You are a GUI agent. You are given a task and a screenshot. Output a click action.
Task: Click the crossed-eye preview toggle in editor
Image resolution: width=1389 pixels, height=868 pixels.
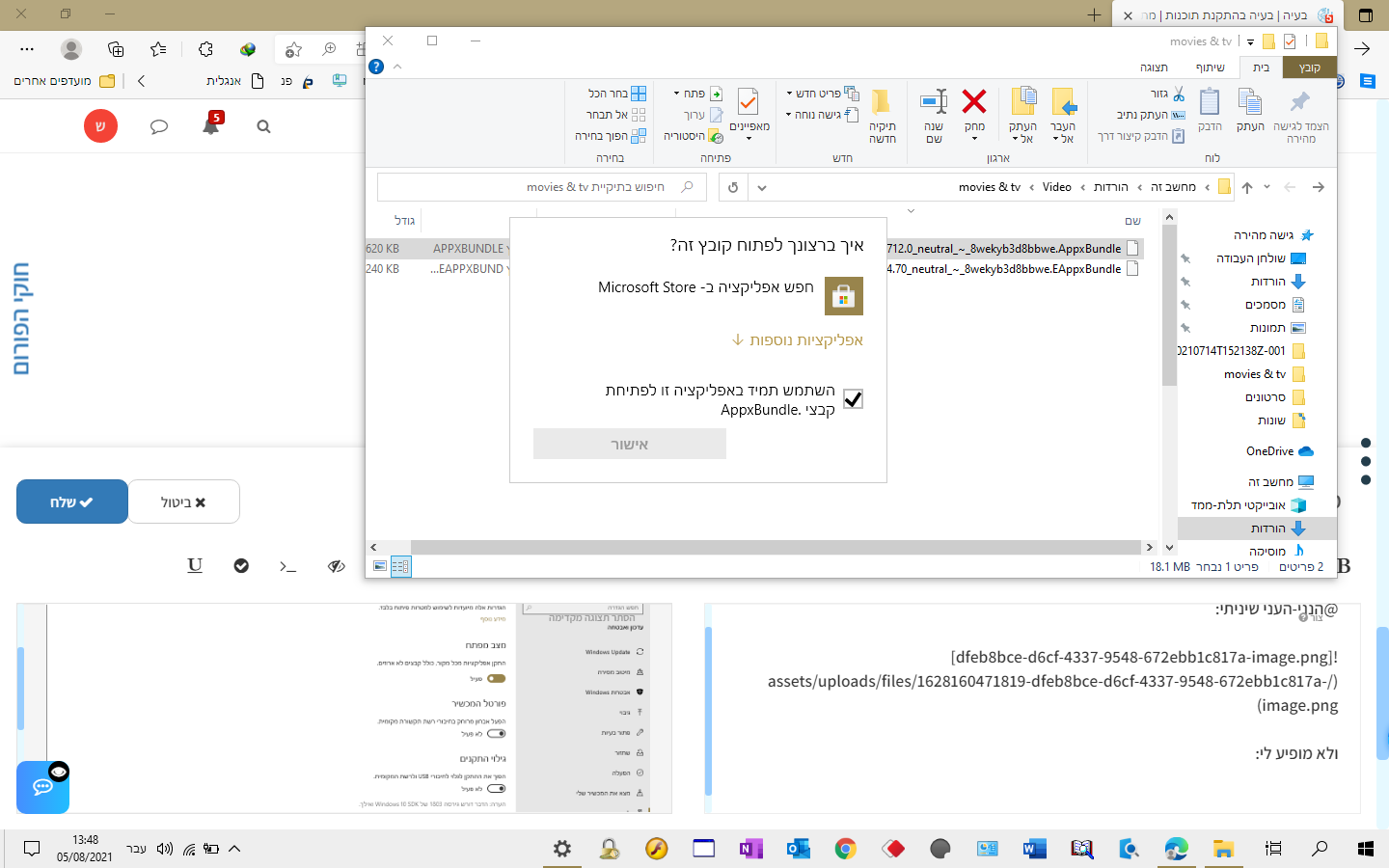(336, 566)
